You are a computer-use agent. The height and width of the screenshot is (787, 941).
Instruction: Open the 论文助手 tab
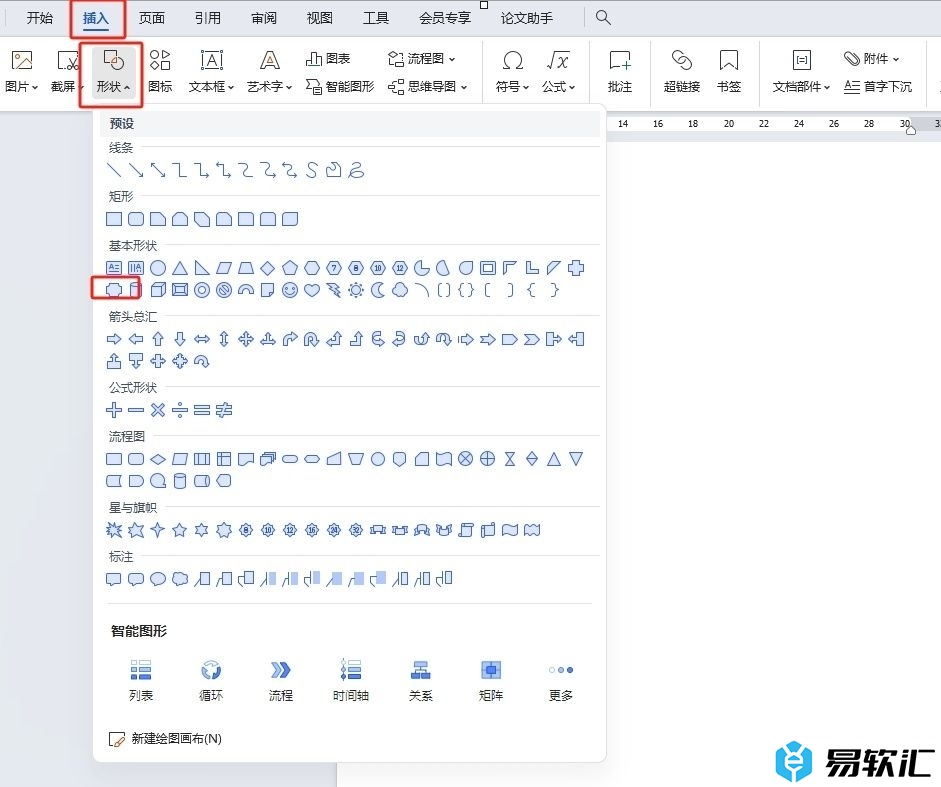[527, 18]
